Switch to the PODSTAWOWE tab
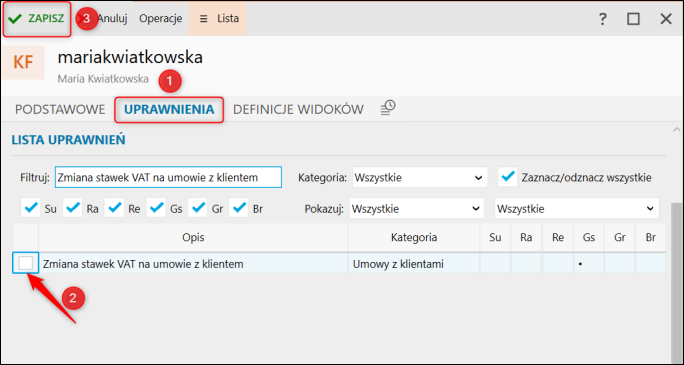The width and height of the screenshot is (684, 365). [x=60, y=109]
